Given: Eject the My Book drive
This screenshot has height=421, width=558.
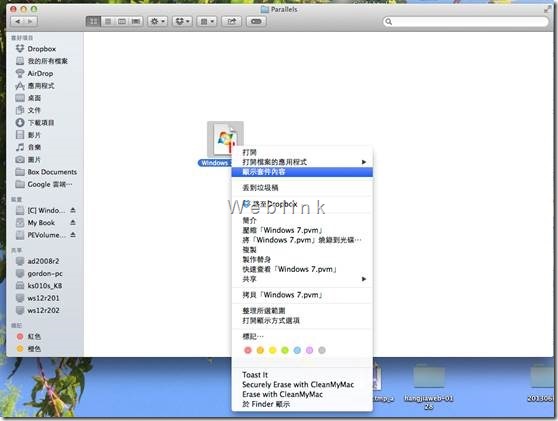Looking at the screenshot, I should (73, 223).
